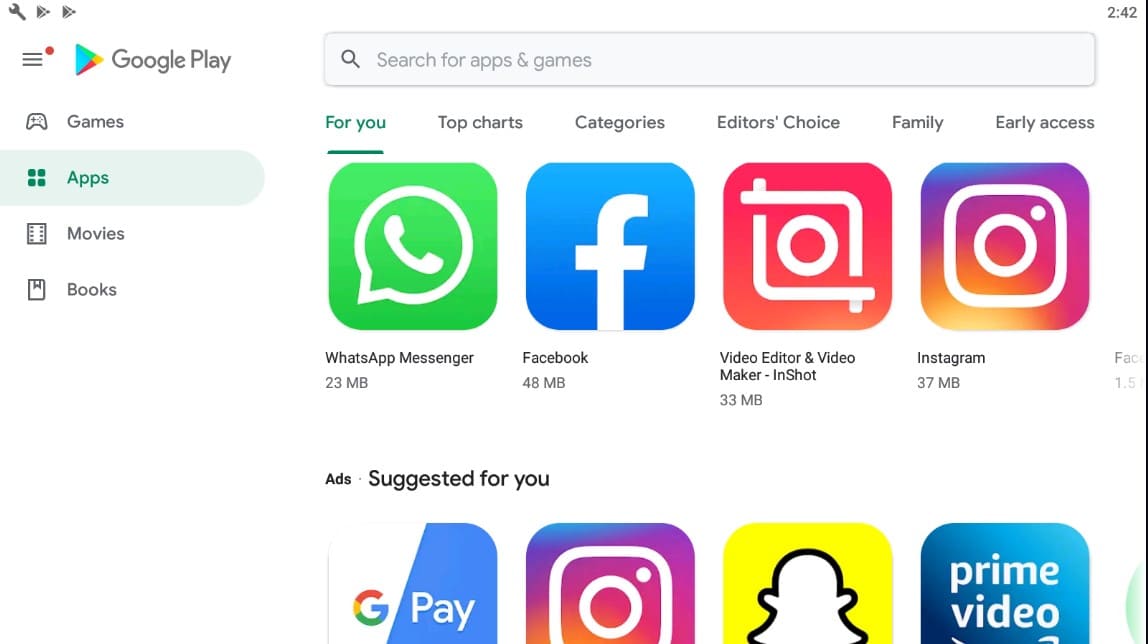Open the InShot Video Editor icon

coord(808,247)
